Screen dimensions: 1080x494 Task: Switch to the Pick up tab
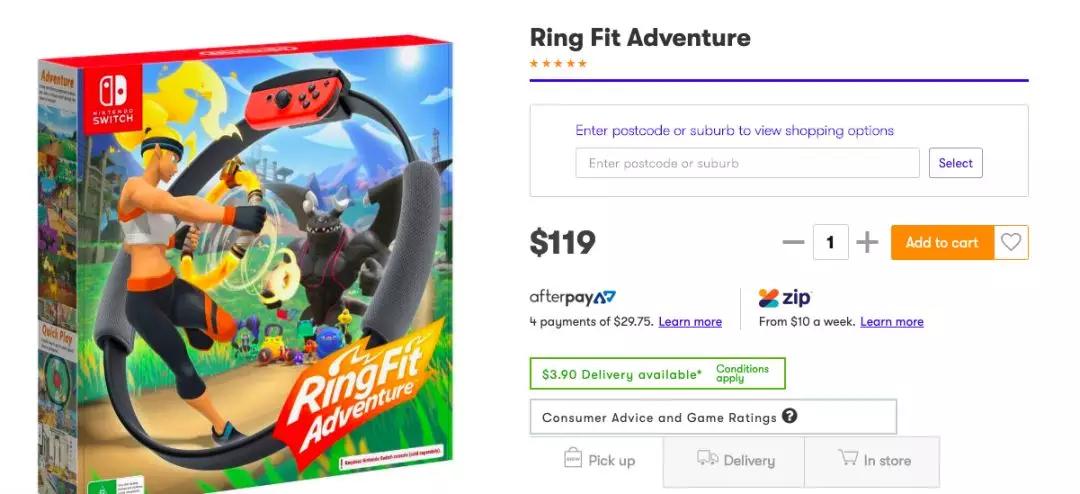pos(598,460)
